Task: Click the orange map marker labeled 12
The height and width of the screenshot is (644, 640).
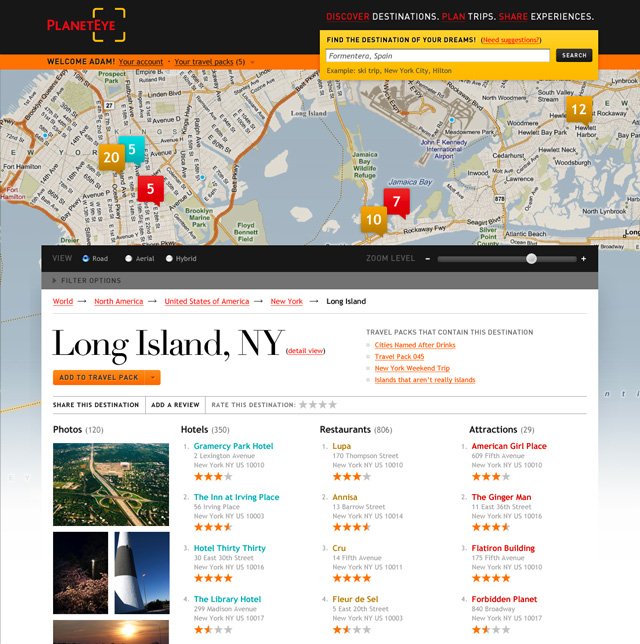Action: click(578, 109)
